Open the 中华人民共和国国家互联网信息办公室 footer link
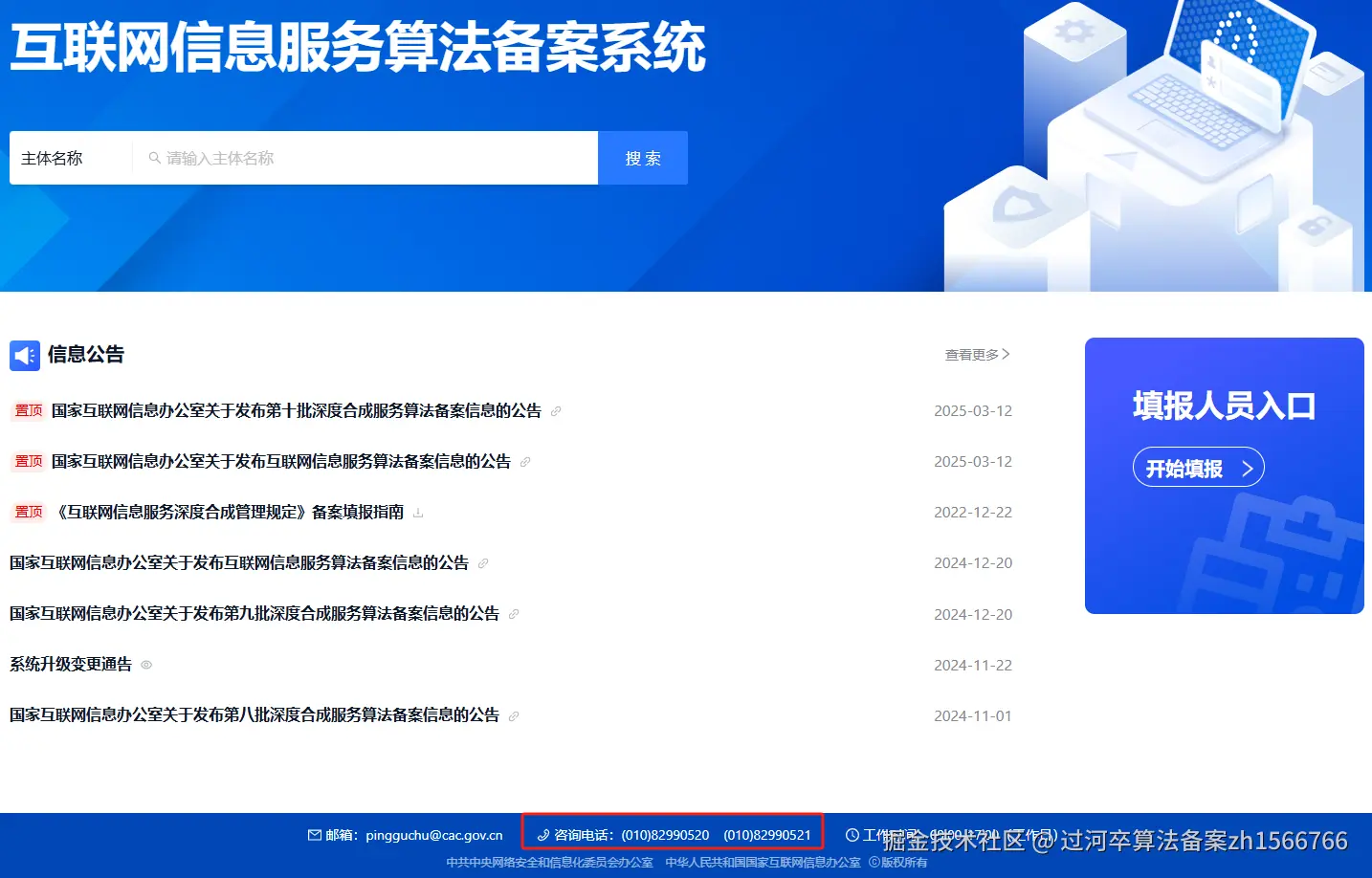Image resolution: width=1372 pixels, height=878 pixels. click(763, 861)
